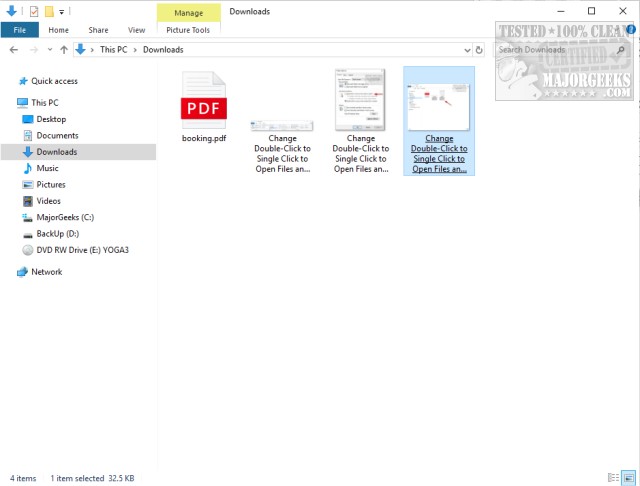Open the MajorGeeks (C:) drive
Viewport: 640px width, 486px height.
(x=65, y=217)
